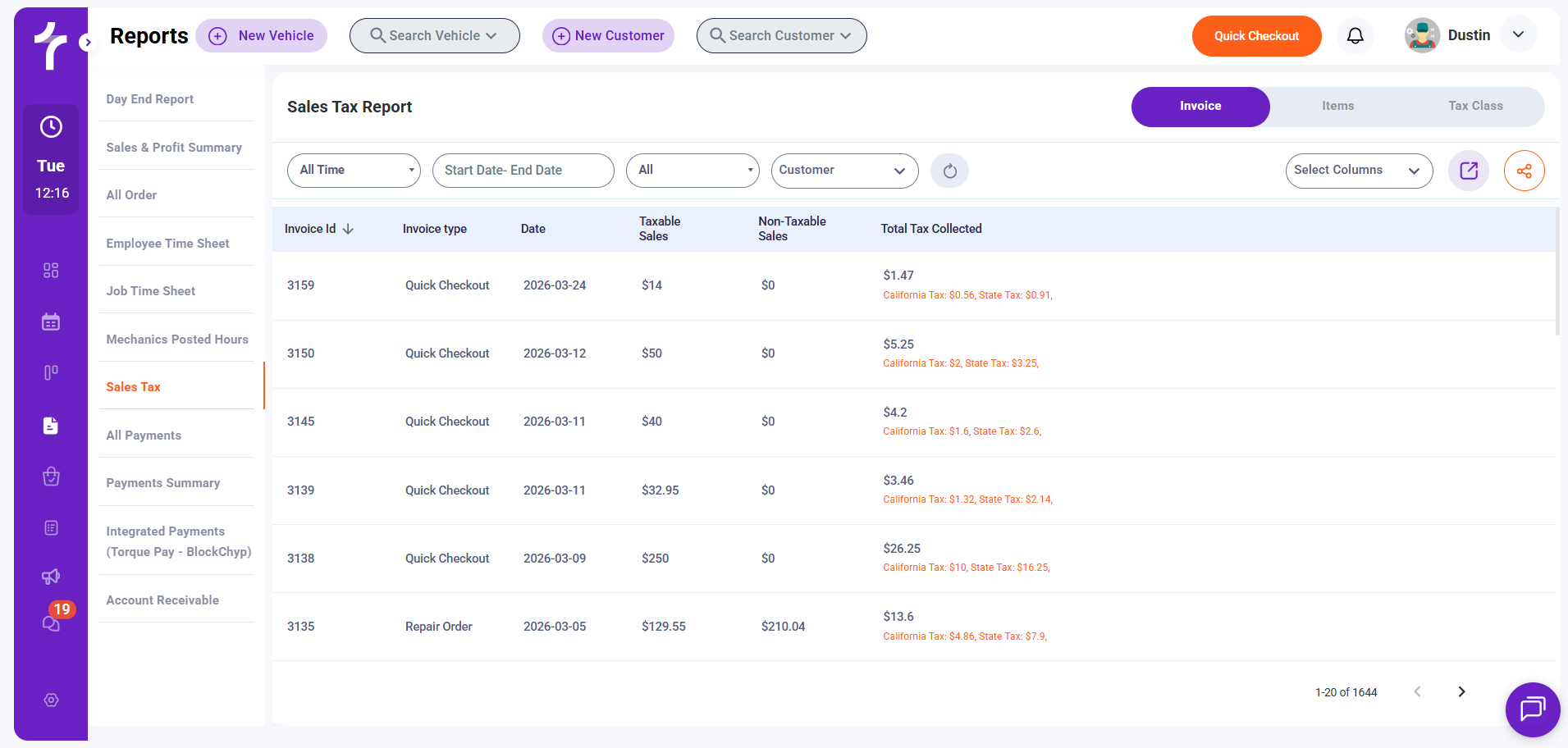Expand the Select Columns dropdown
1568x748 pixels.
[x=1358, y=171]
